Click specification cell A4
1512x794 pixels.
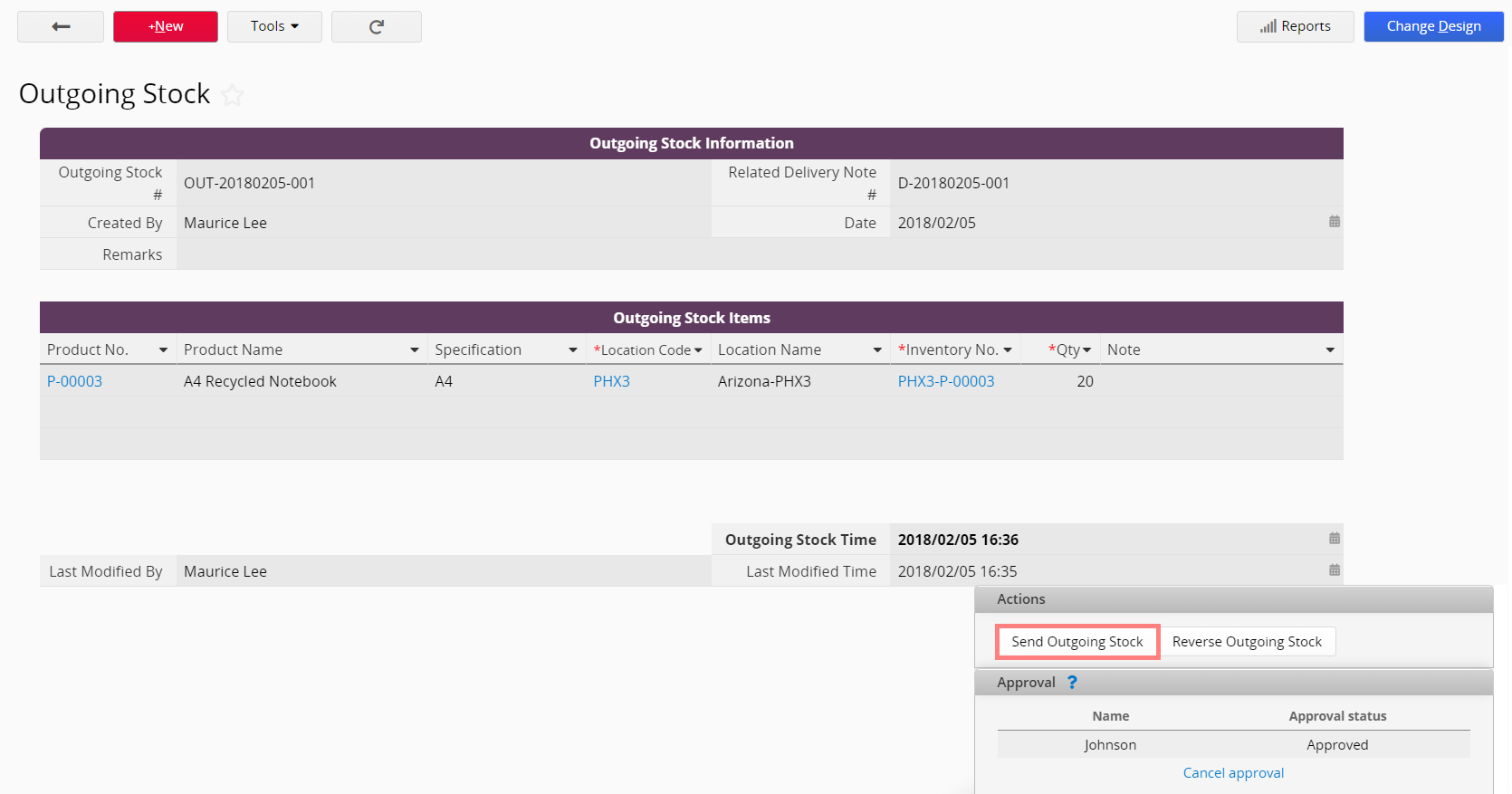tap(444, 381)
